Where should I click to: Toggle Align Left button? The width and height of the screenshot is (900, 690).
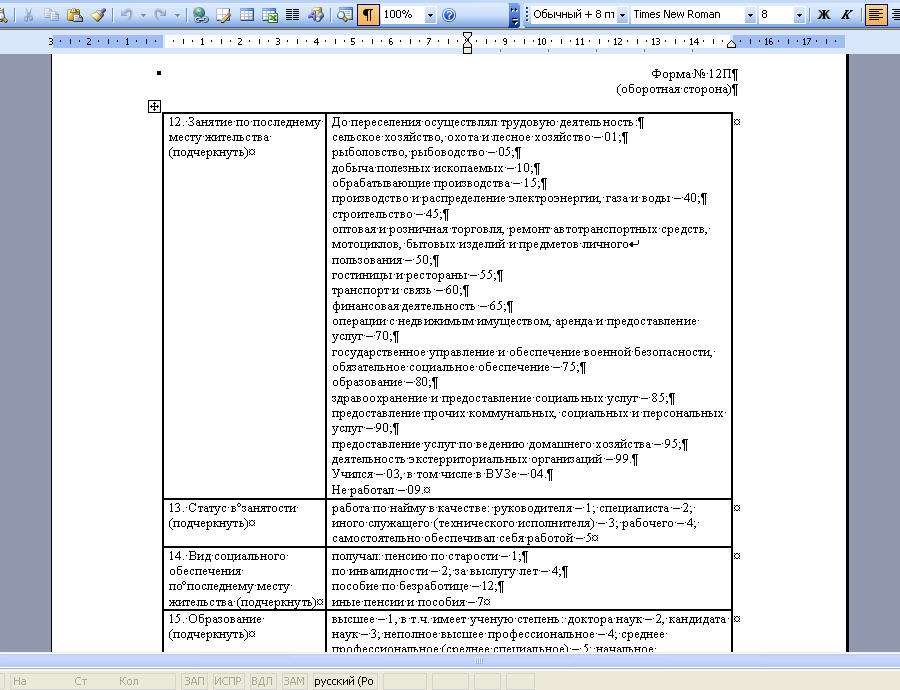[x=875, y=15]
